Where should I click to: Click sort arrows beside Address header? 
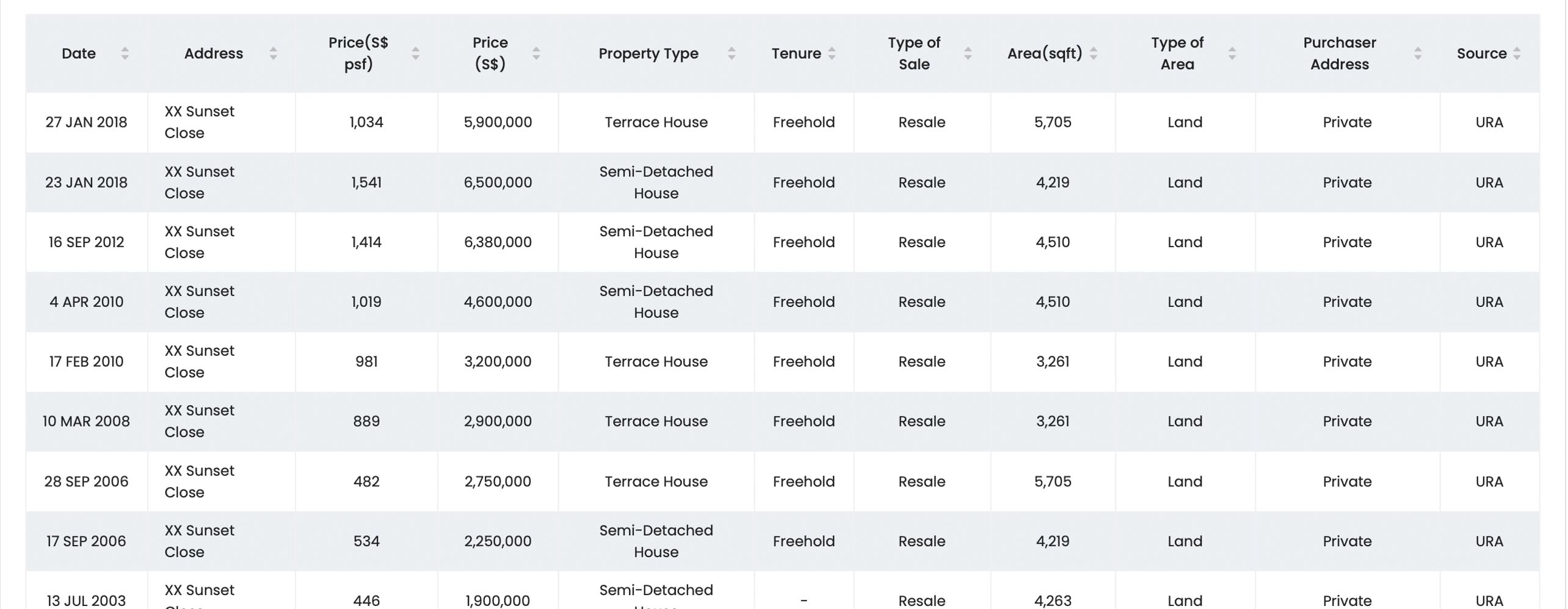(x=273, y=54)
